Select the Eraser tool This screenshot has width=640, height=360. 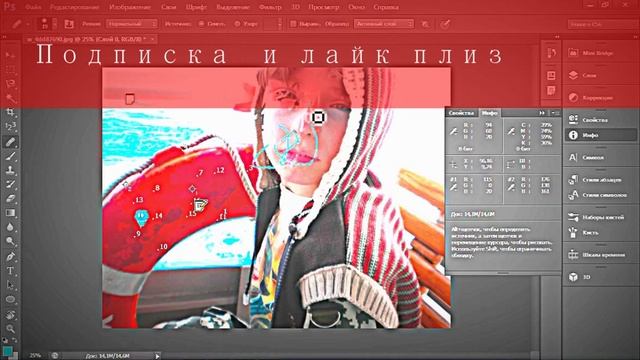click(x=10, y=198)
